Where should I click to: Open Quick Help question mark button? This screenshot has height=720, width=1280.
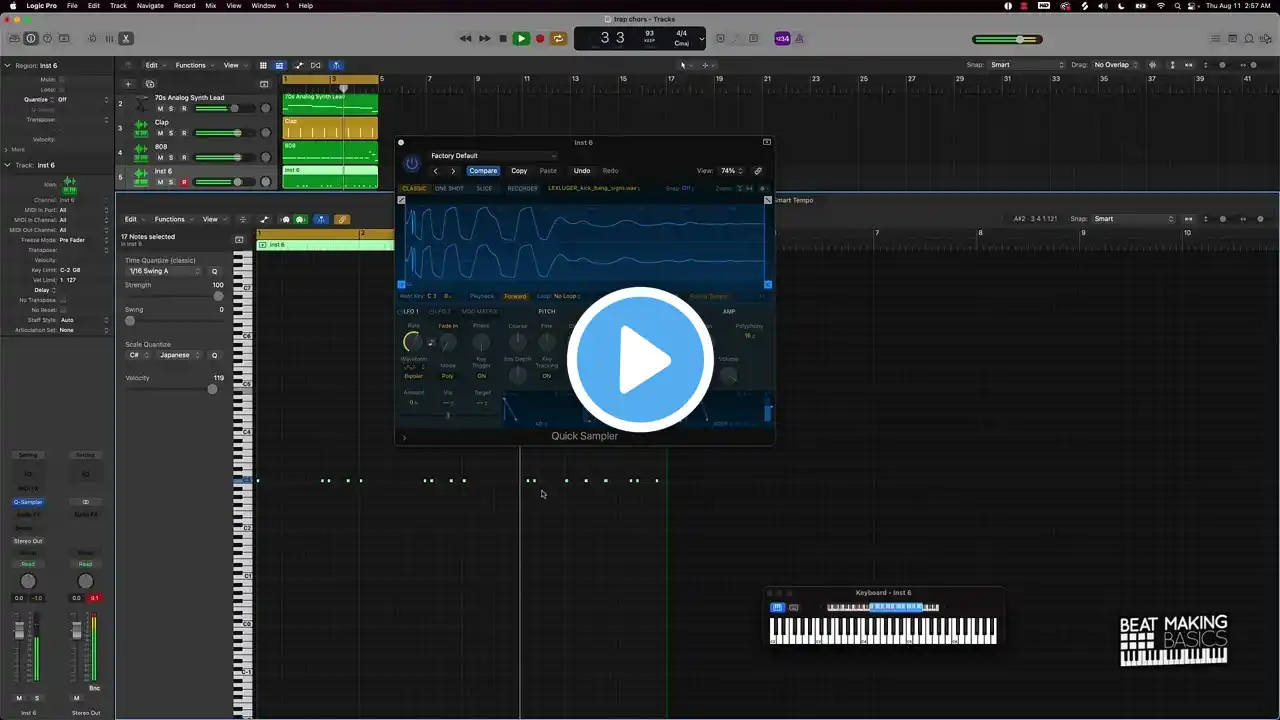[x=47, y=38]
